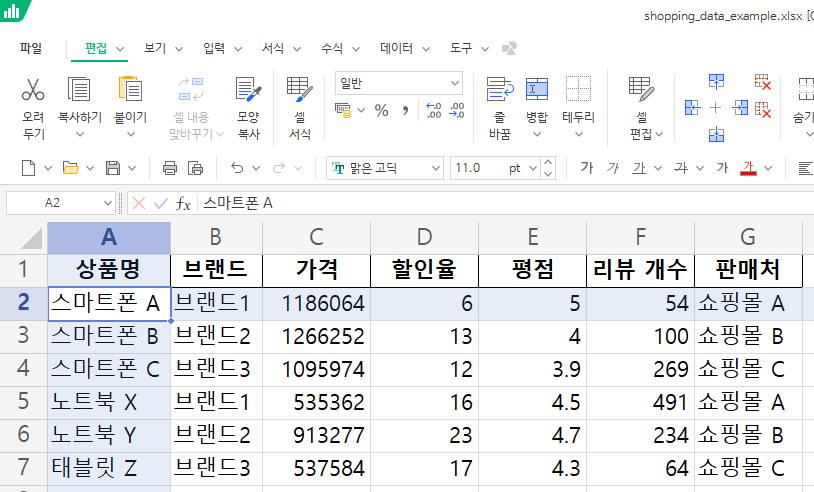Open the 파일 menu
814x492 pixels.
[x=31, y=48]
